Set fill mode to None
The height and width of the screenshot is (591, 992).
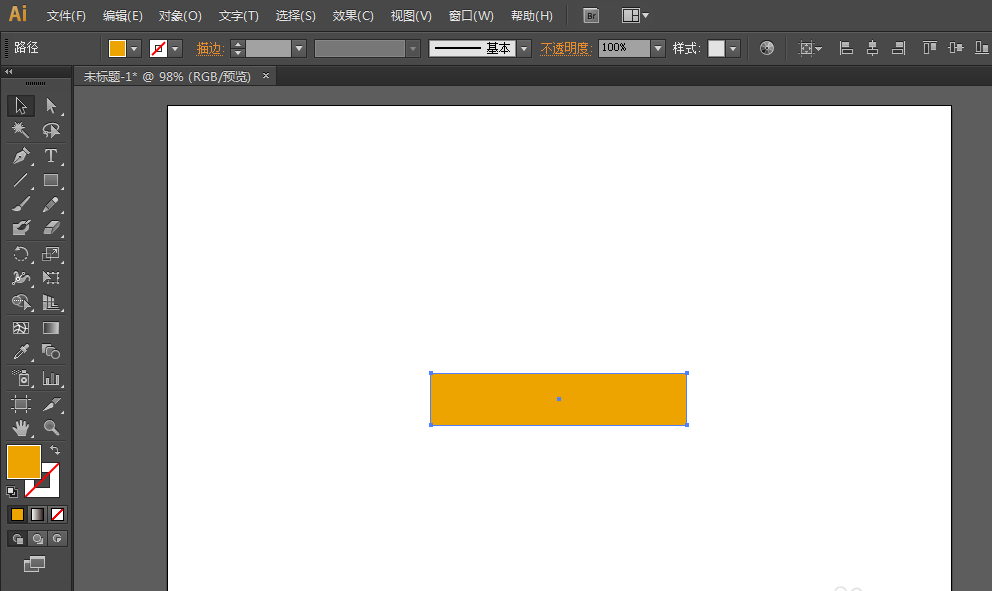[x=58, y=514]
